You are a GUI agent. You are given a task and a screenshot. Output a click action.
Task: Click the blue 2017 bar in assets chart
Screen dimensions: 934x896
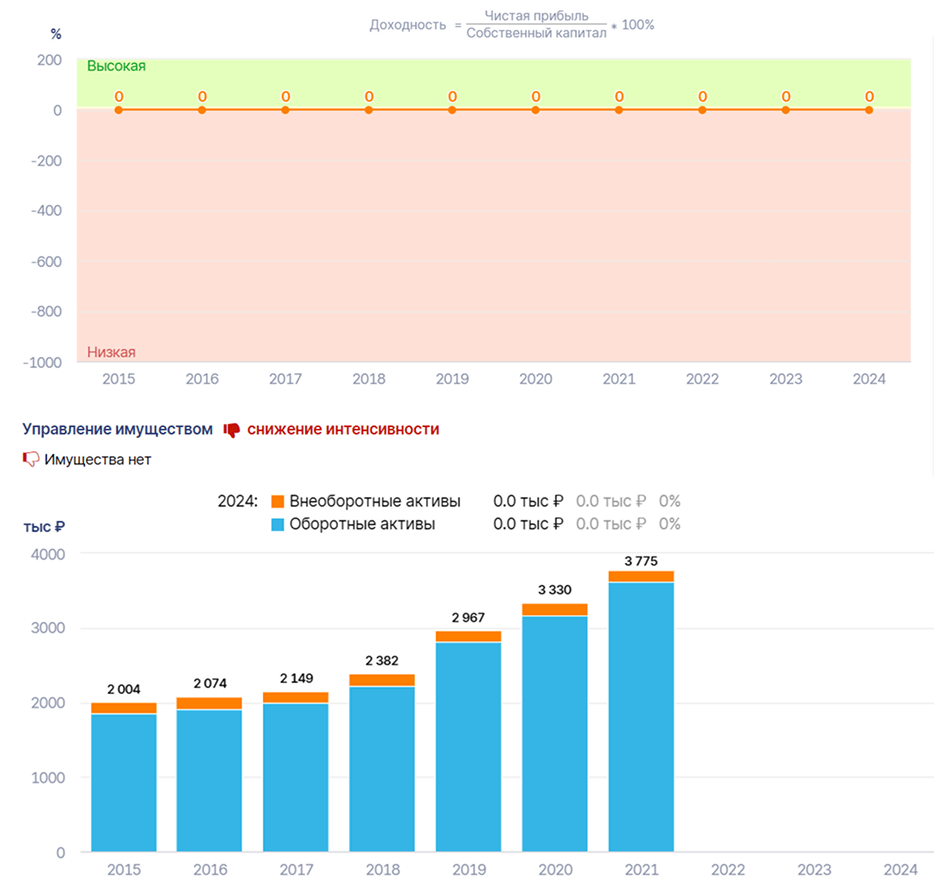(296, 778)
